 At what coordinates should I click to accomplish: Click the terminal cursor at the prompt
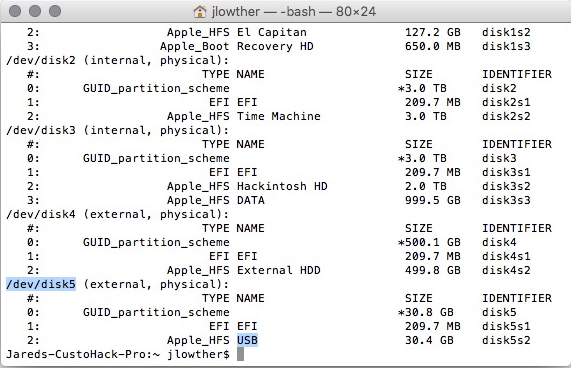240,354
